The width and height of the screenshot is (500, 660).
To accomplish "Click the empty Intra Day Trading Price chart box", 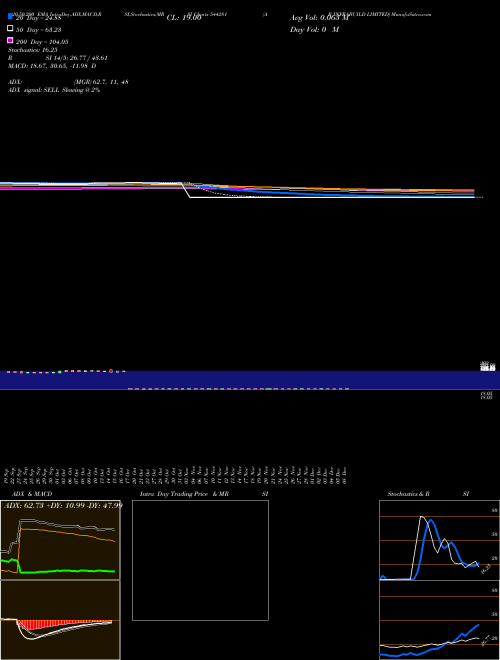I will pyautogui.click(x=200, y=560).
